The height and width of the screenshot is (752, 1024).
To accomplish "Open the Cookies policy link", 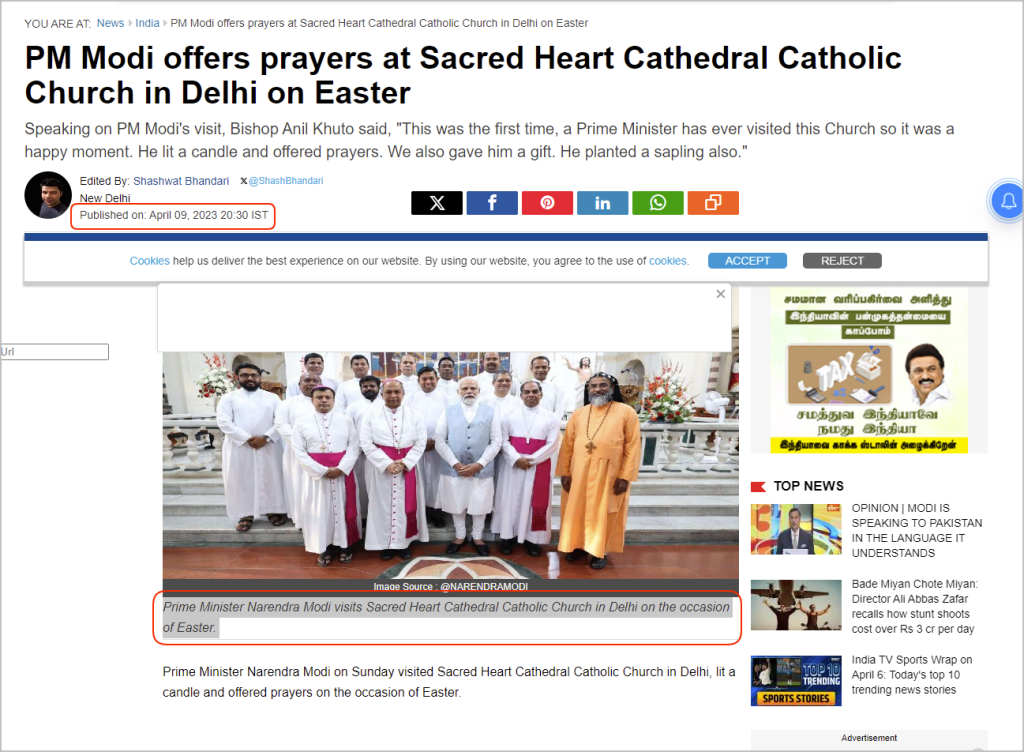I will click(150, 261).
